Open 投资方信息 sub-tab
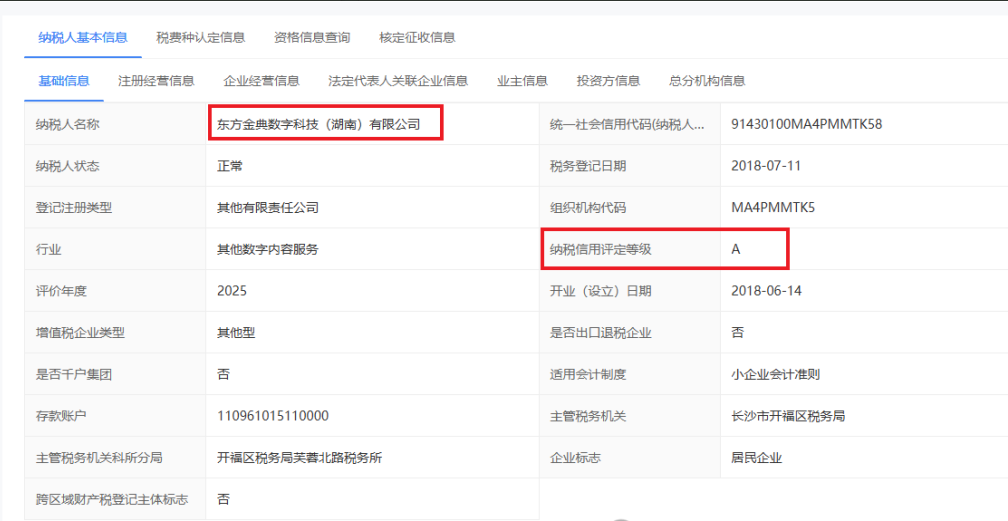 pos(608,81)
